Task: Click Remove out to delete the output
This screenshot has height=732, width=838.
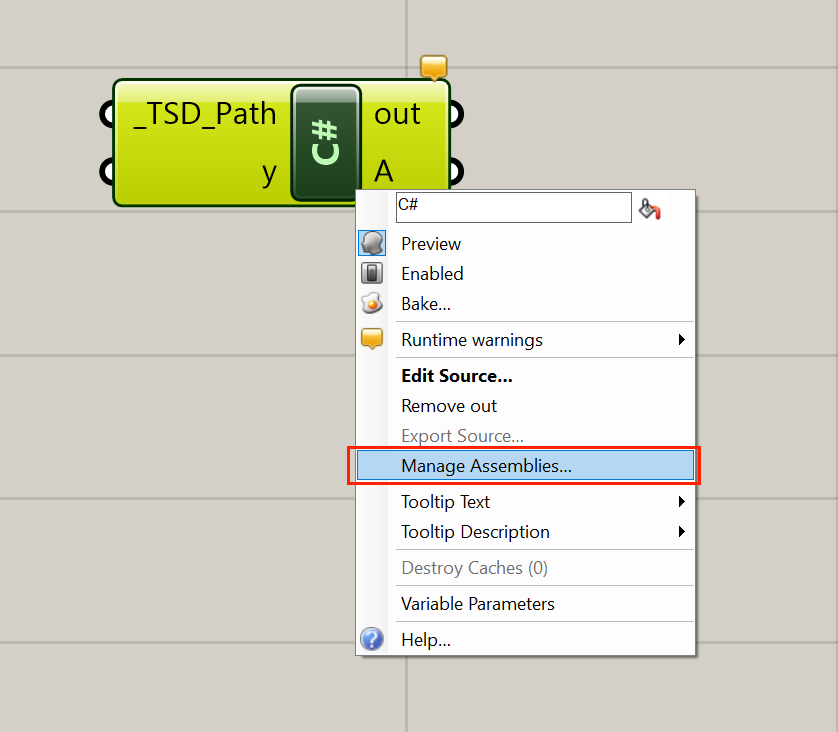Action: click(448, 405)
